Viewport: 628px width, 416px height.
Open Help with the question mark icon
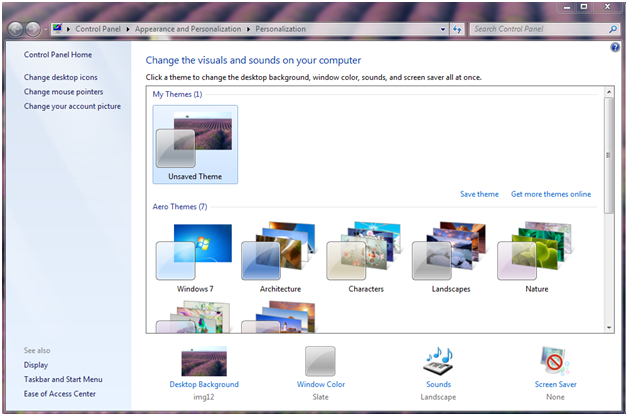point(615,48)
